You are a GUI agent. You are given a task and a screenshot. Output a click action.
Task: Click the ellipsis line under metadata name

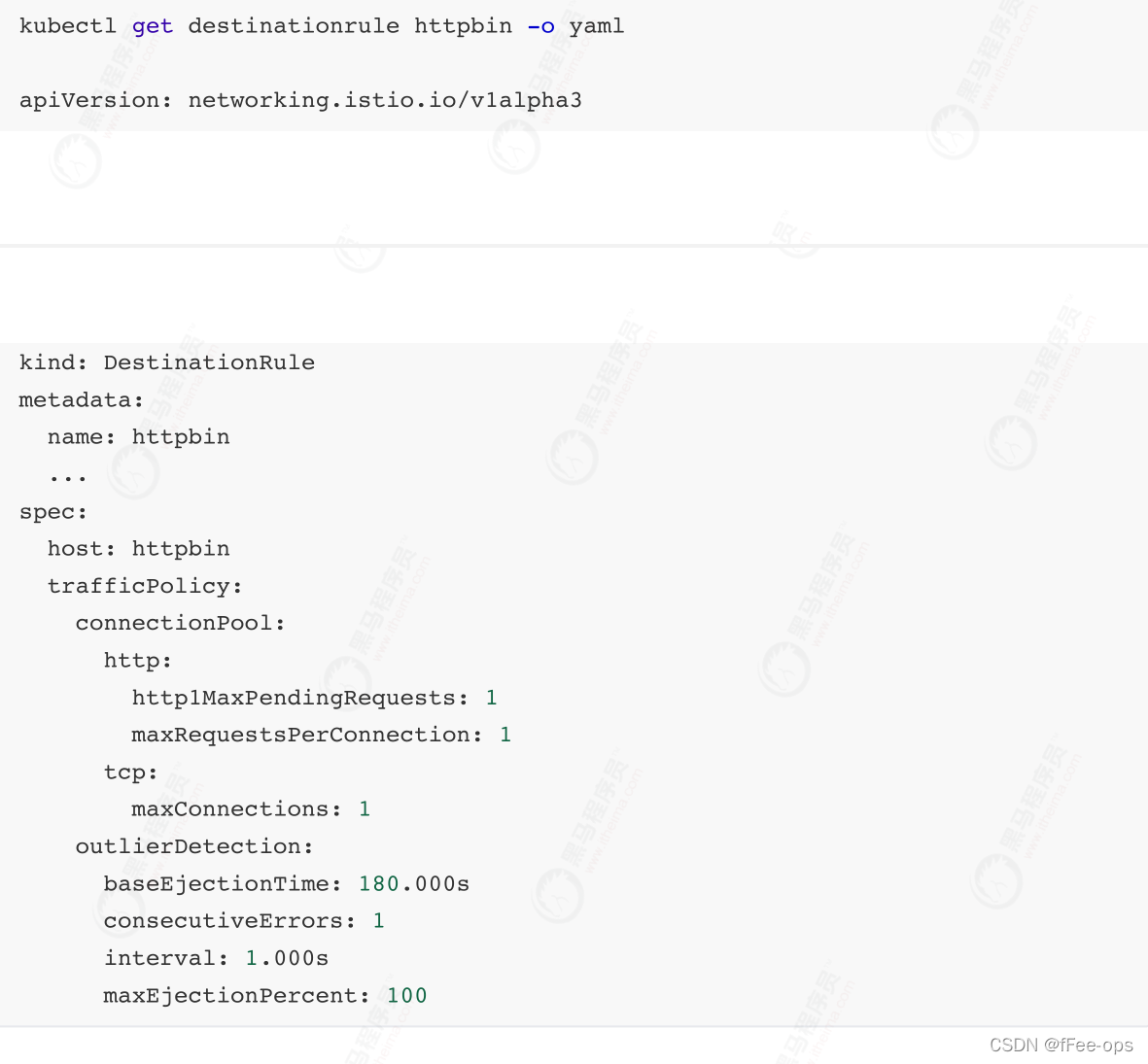[x=67, y=479]
